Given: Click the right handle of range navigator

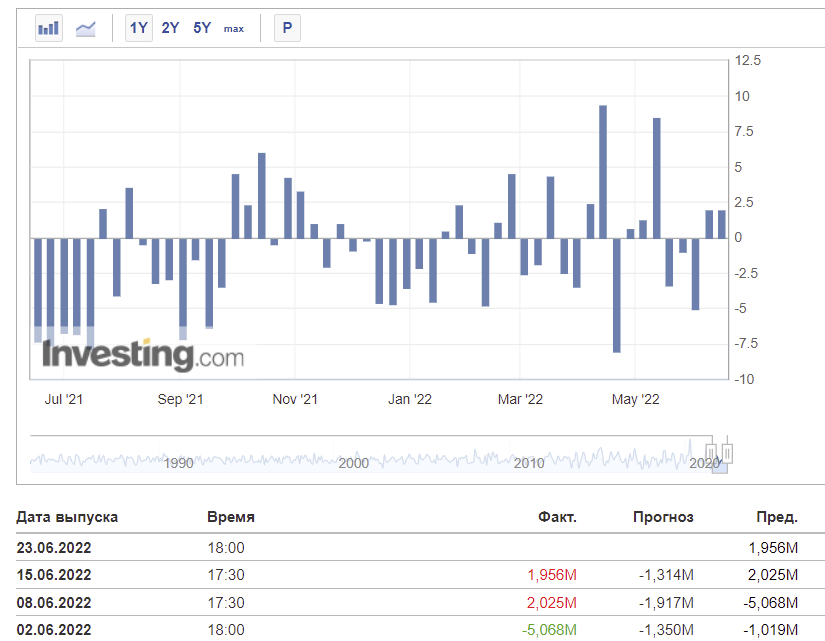Looking at the screenshot, I should tap(728, 453).
